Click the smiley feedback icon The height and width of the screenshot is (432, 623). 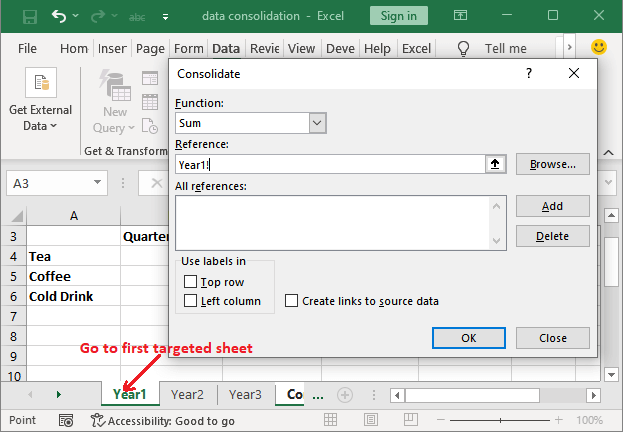tap(599, 47)
